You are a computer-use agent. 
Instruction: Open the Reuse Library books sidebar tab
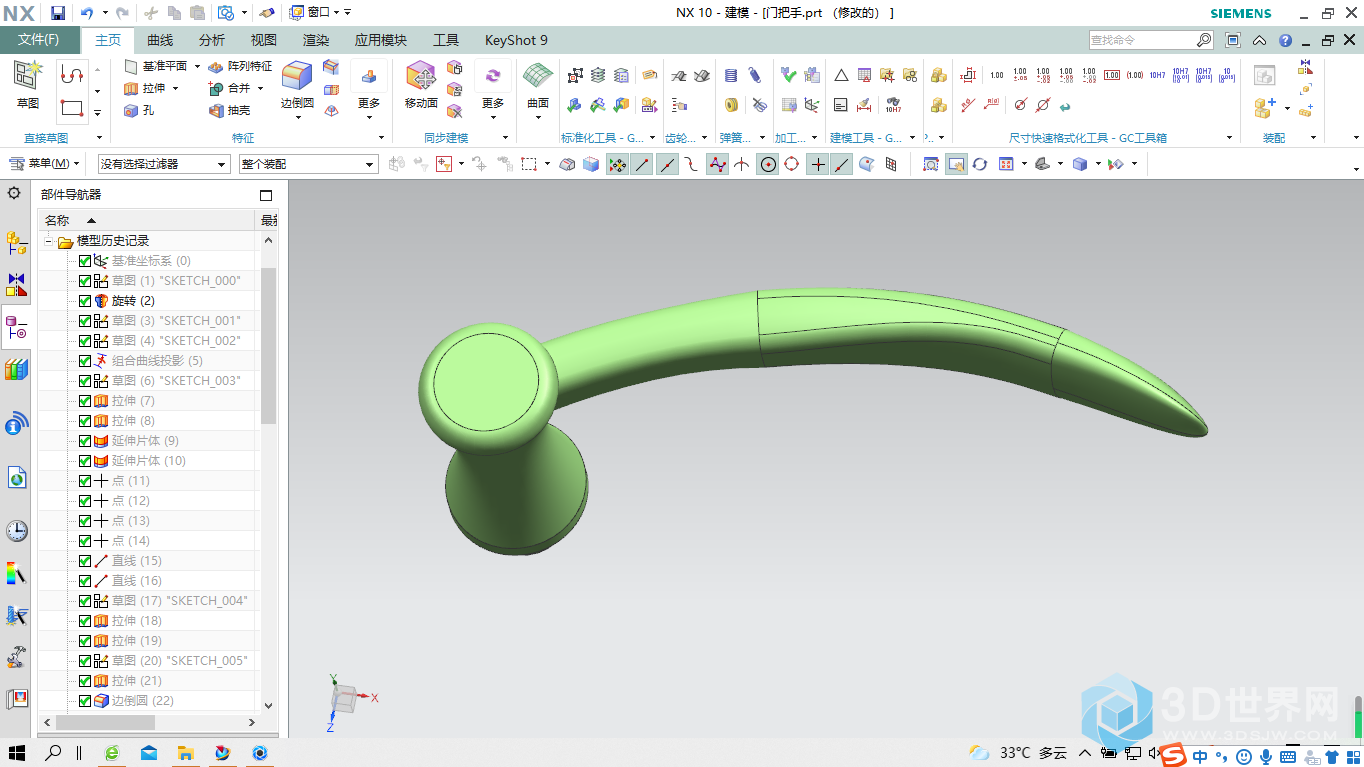[x=16, y=370]
